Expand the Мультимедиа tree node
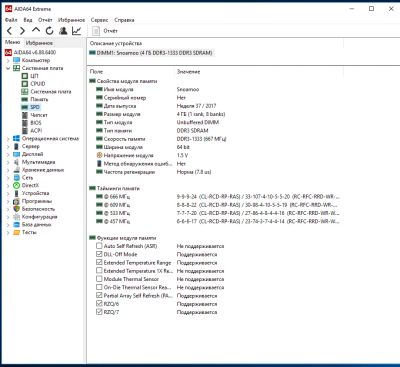This screenshot has height=367, width=400. (x=8, y=162)
